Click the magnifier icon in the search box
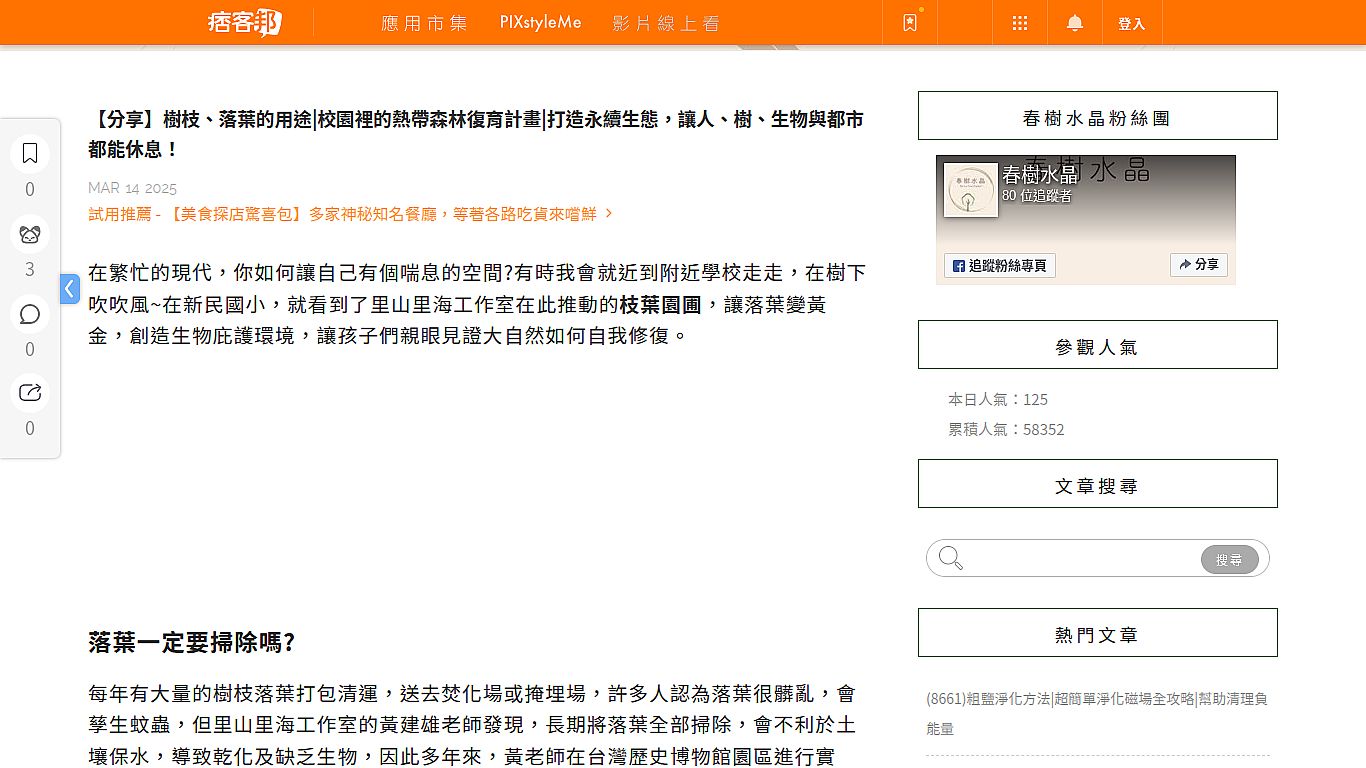This screenshot has width=1366, height=768. pyautogui.click(x=951, y=558)
